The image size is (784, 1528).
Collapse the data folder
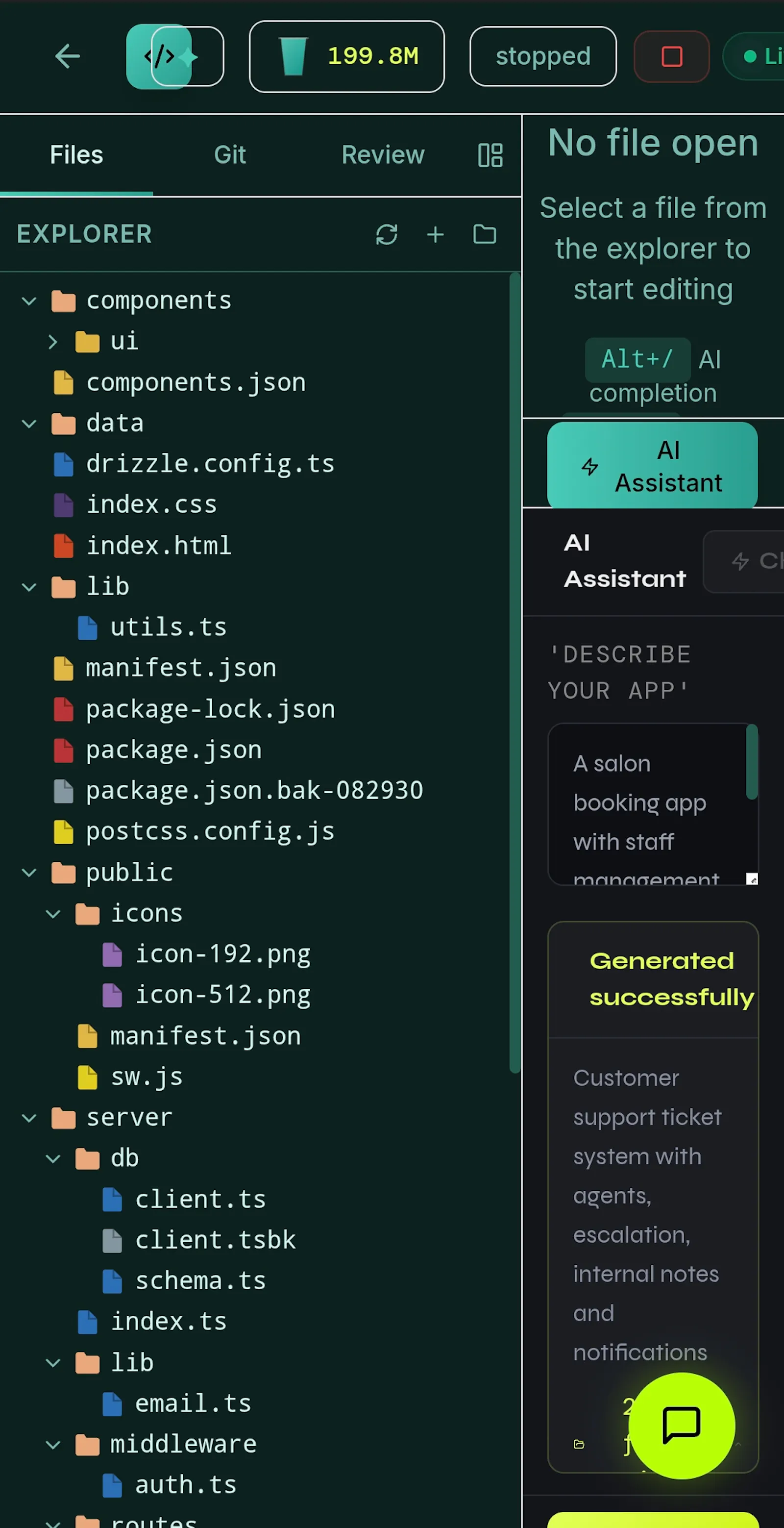tap(29, 424)
